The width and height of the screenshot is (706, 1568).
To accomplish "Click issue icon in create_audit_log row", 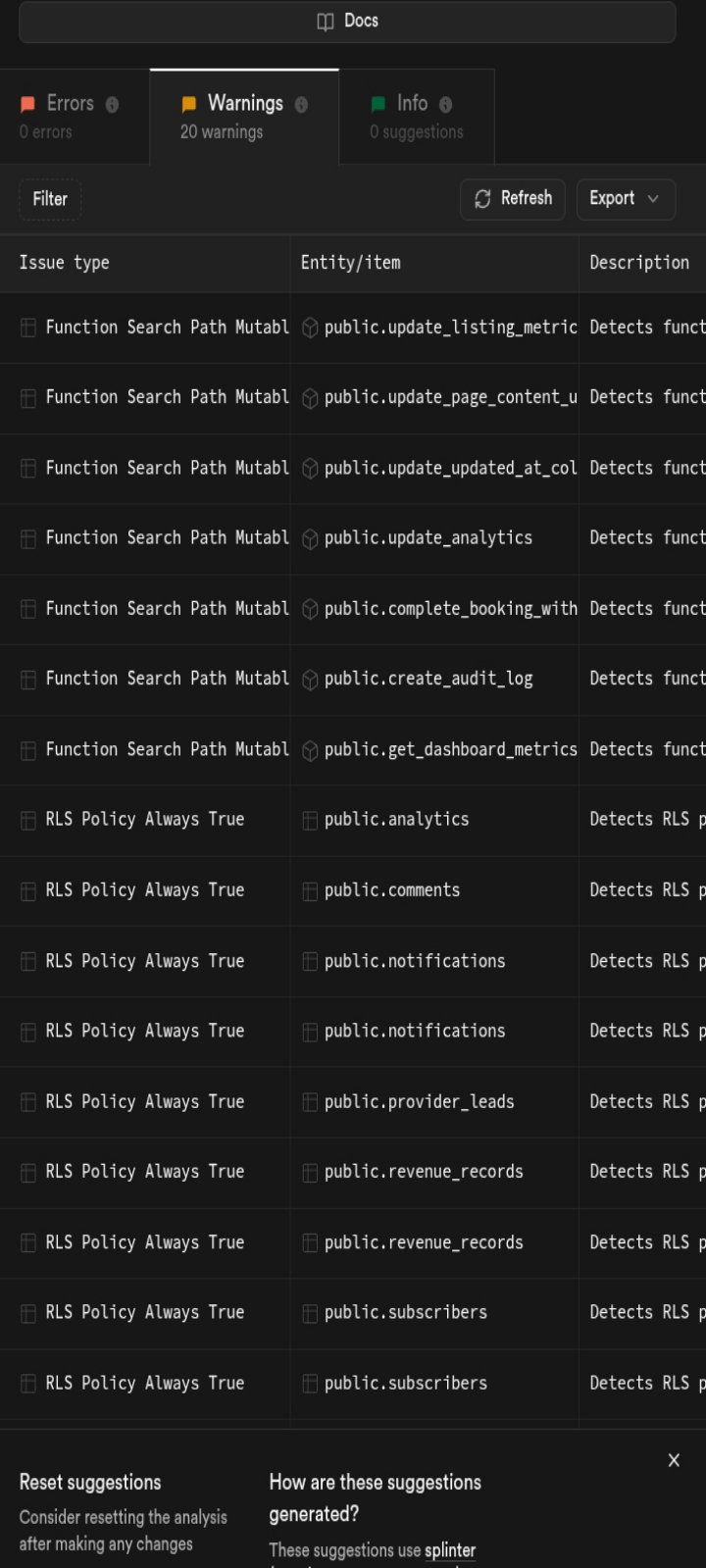I will [28, 680].
